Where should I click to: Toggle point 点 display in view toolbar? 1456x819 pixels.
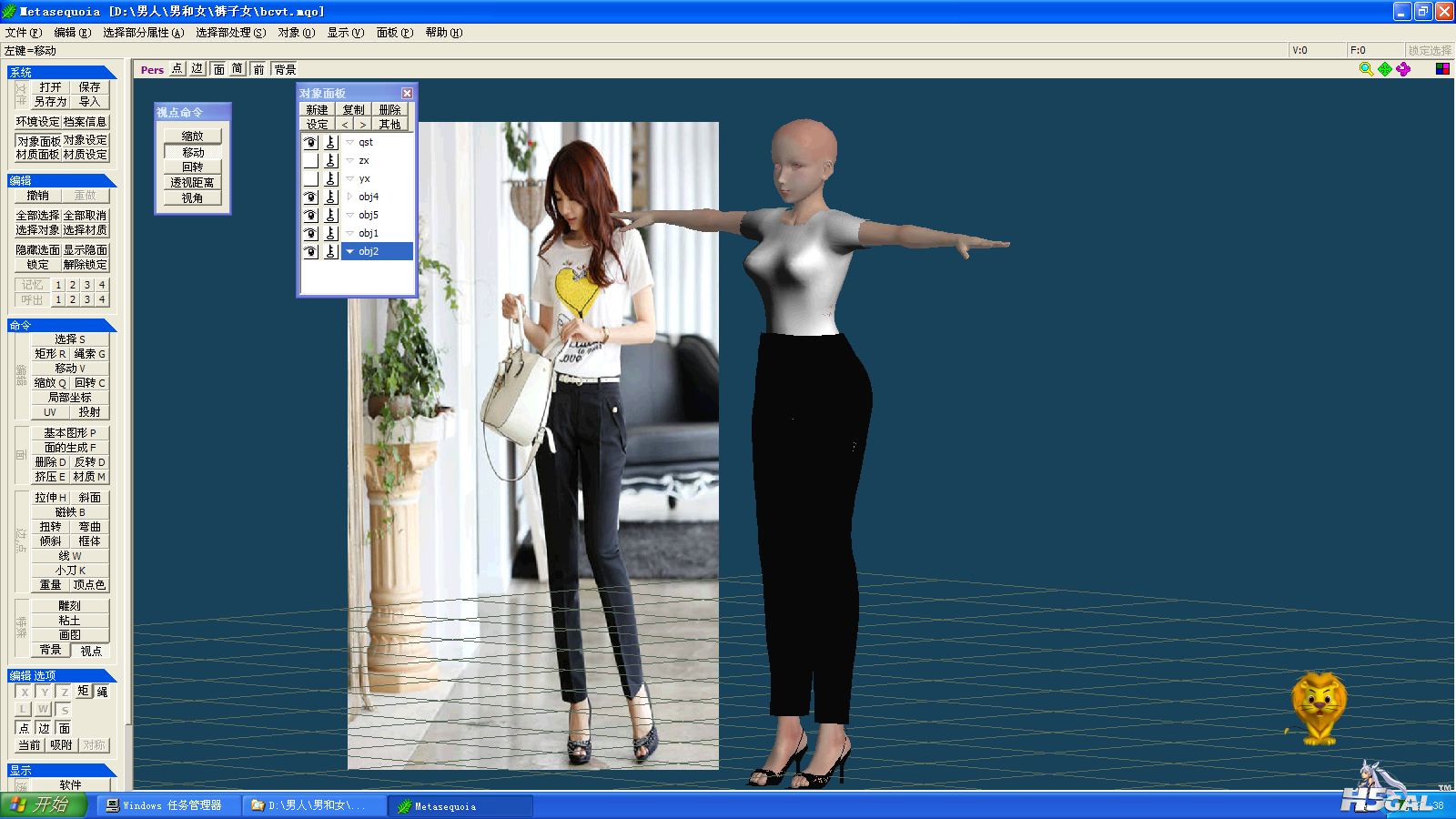(177, 69)
